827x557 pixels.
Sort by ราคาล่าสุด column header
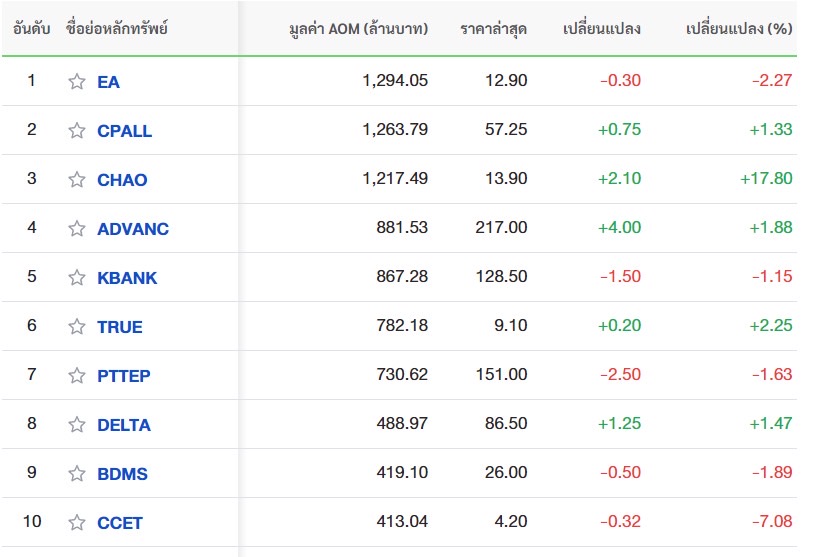493,28
